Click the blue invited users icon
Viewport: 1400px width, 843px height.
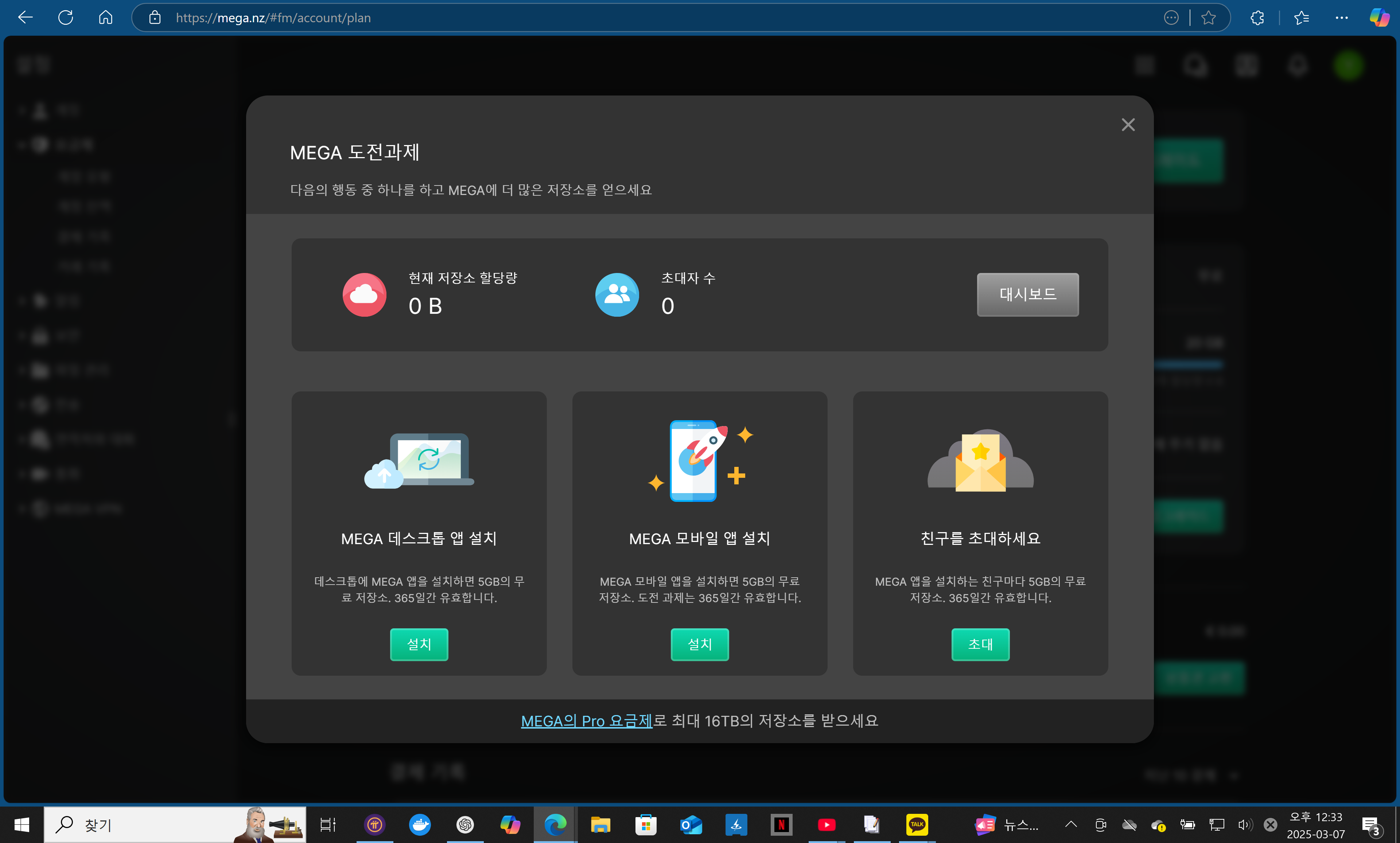(x=617, y=294)
